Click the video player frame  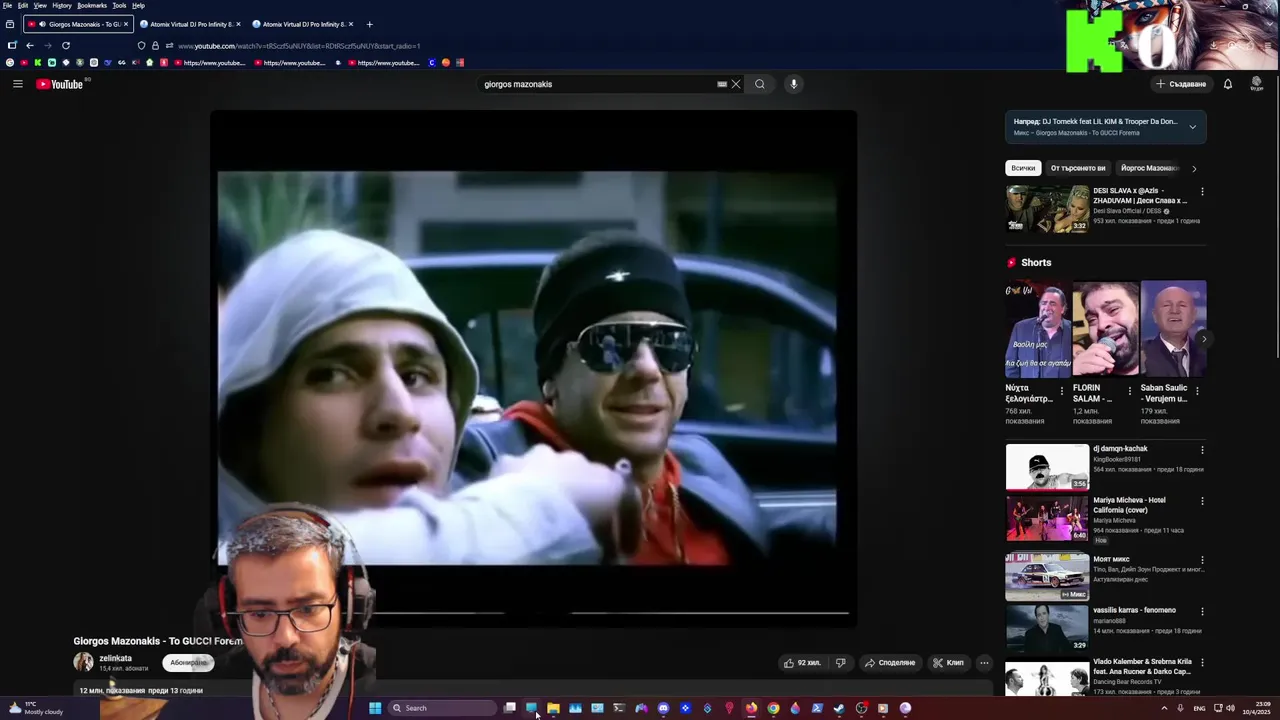click(x=533, y=368)
